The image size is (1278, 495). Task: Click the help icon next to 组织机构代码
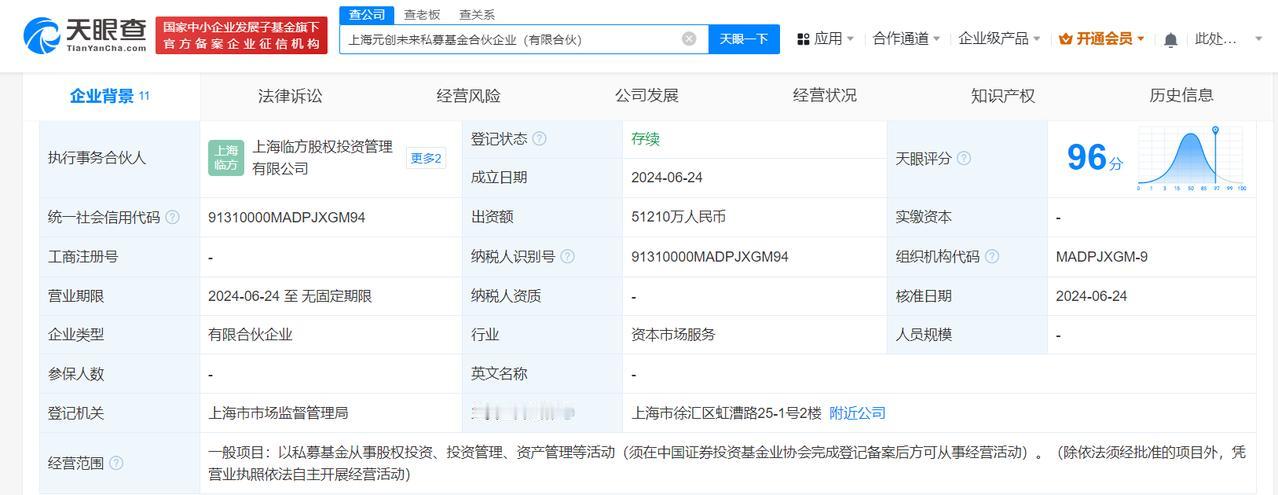point(992,257)
